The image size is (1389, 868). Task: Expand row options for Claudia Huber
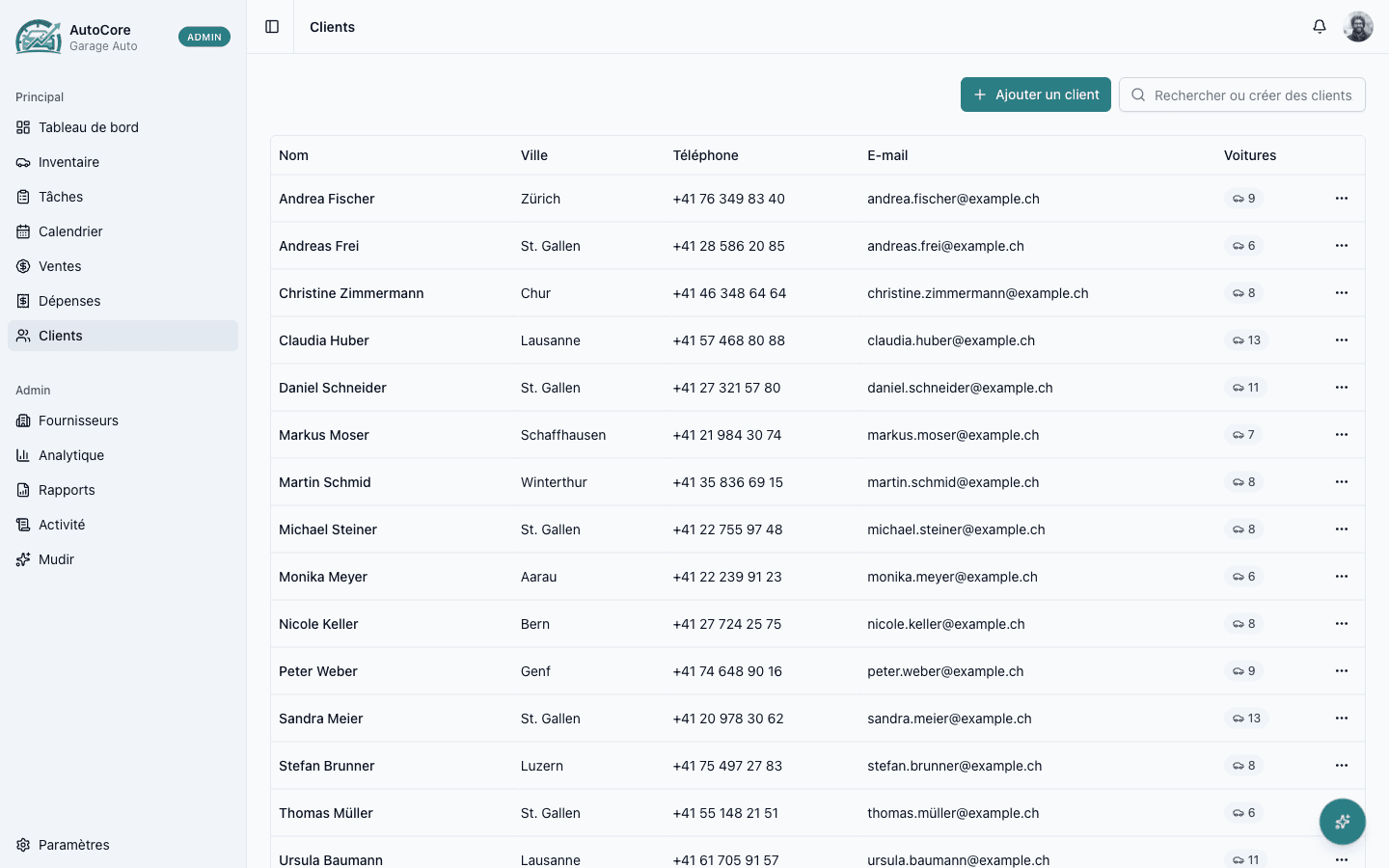[x=1341, y=340]
